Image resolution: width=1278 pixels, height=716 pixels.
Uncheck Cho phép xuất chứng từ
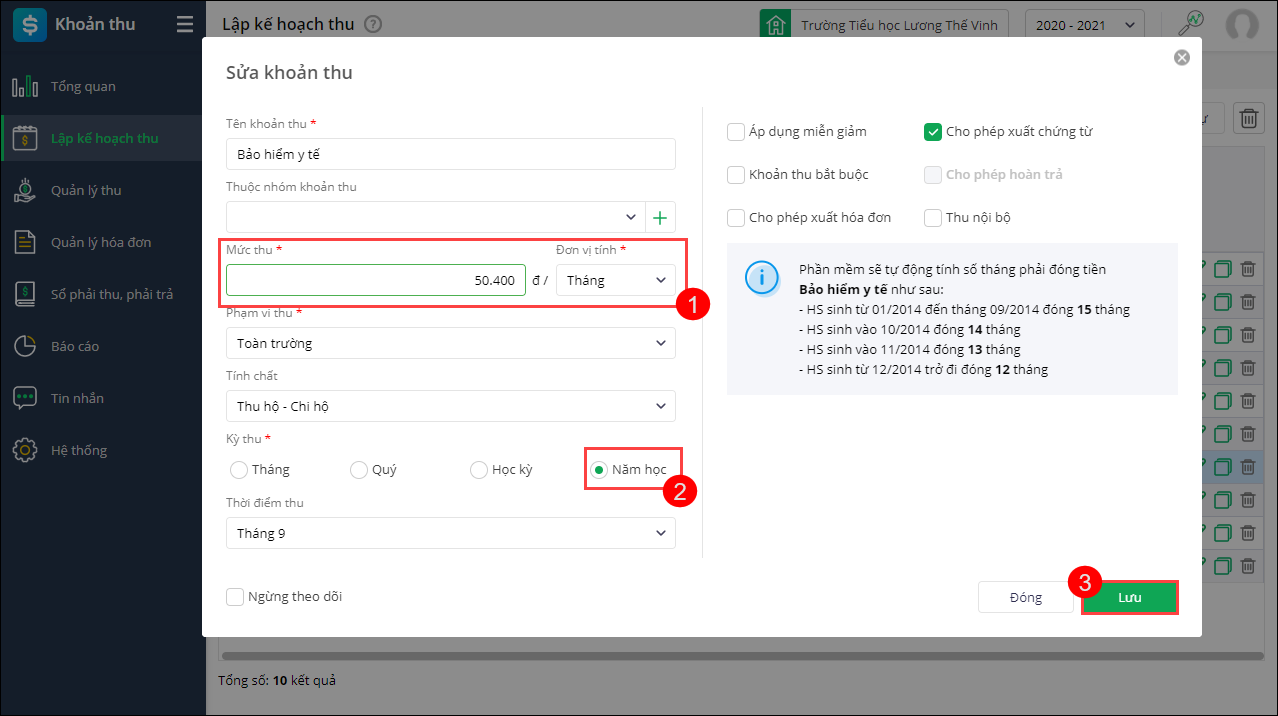coord(933,131)
